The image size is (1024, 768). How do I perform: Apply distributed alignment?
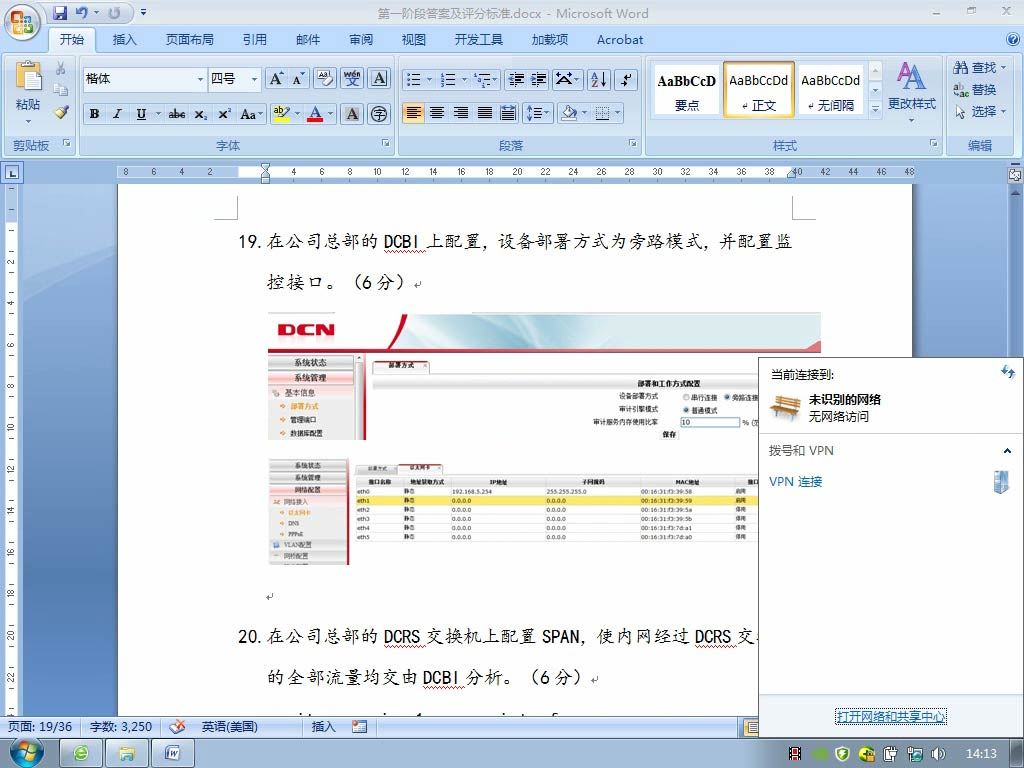click(508, 113)
